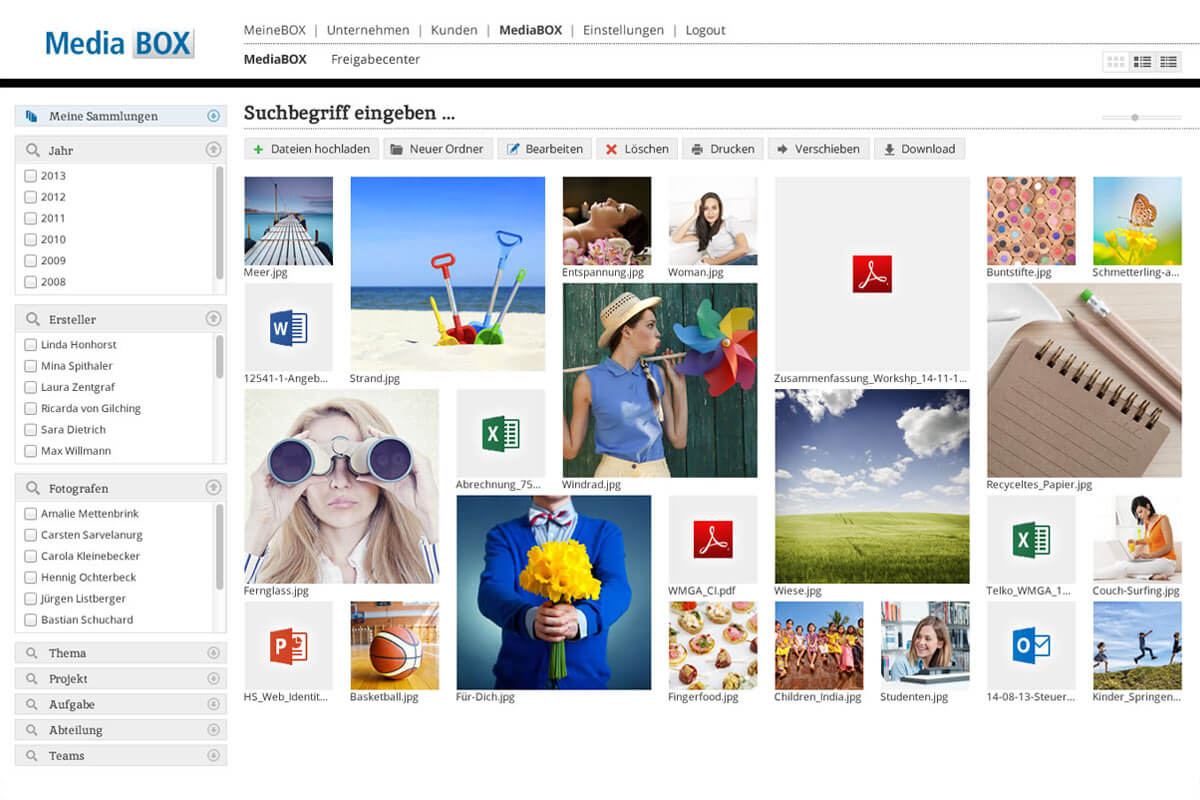Switch to grid thumbnail view icon
This screenshot has height=800, width=1200.
pyautogui.click(x=1116, y=62)
